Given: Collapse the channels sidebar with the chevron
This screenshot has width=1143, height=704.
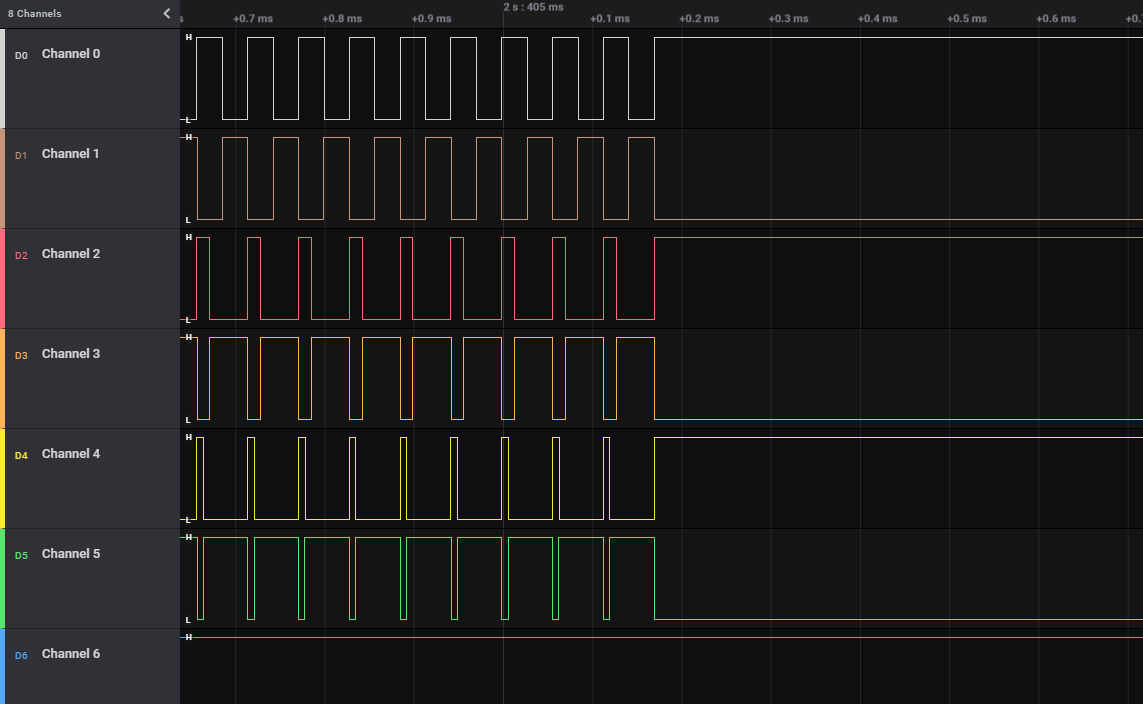Looking at the screenshot, I should coord(167,13).
